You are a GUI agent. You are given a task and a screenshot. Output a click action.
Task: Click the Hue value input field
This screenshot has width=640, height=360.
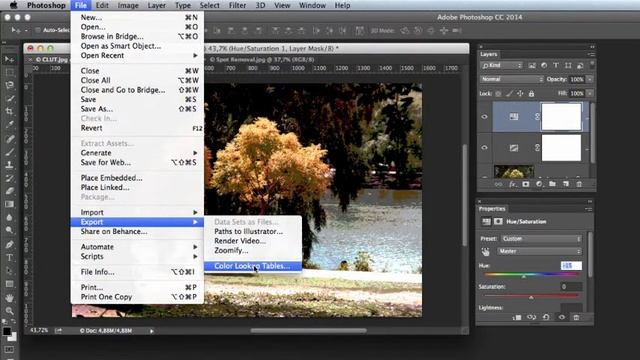(571, 266)
